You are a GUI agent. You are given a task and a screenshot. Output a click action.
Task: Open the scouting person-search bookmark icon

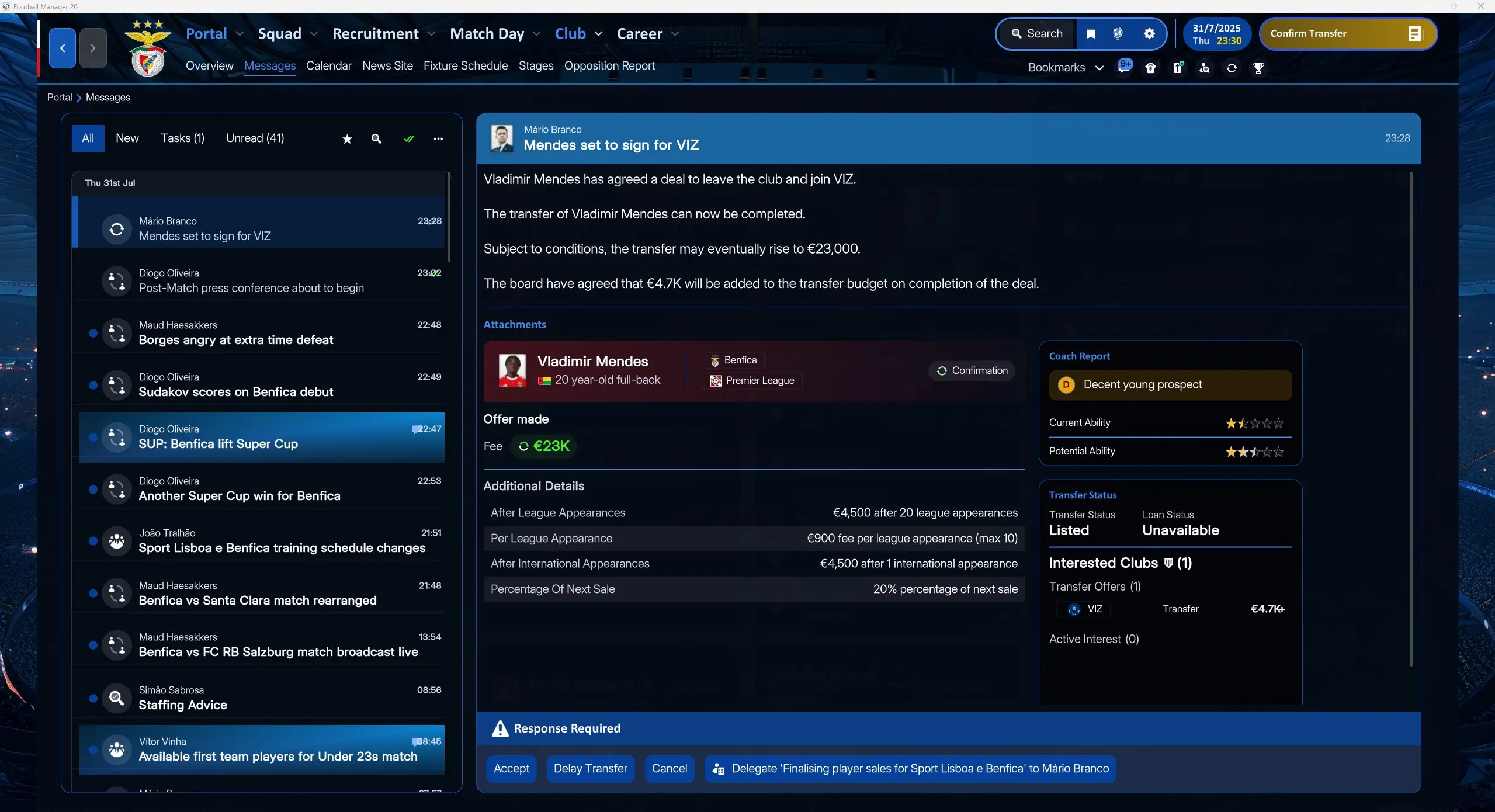coord(1204,68)
